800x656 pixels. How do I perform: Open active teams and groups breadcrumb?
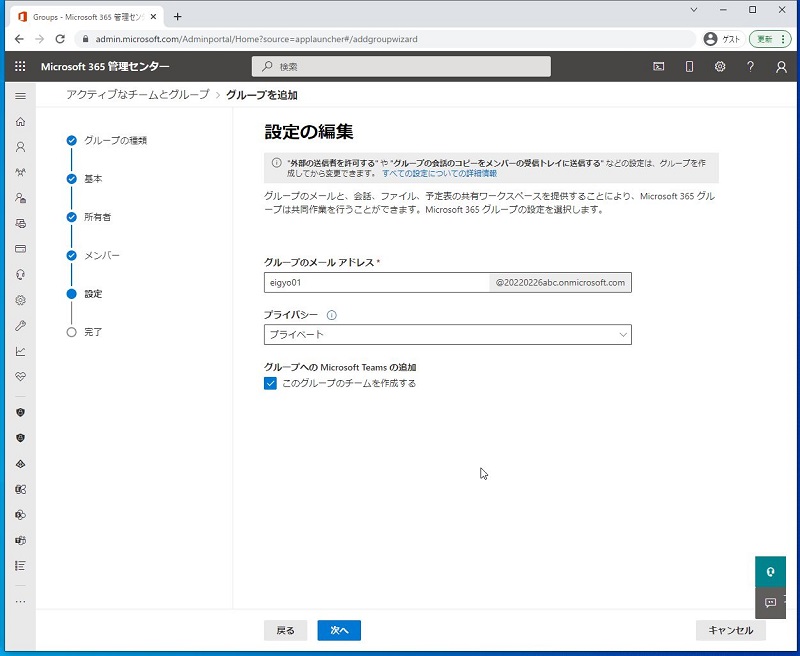(138, 94)
